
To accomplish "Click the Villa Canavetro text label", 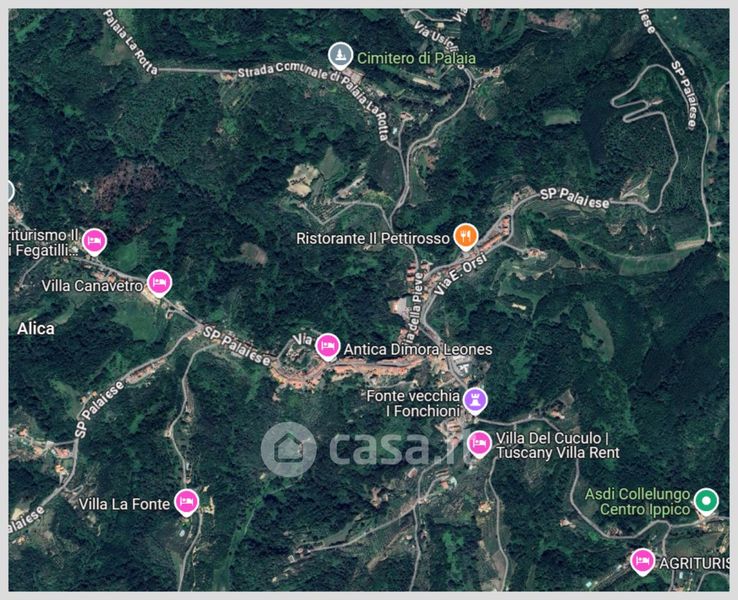I will pyautogui.click(x=92, y=286).
